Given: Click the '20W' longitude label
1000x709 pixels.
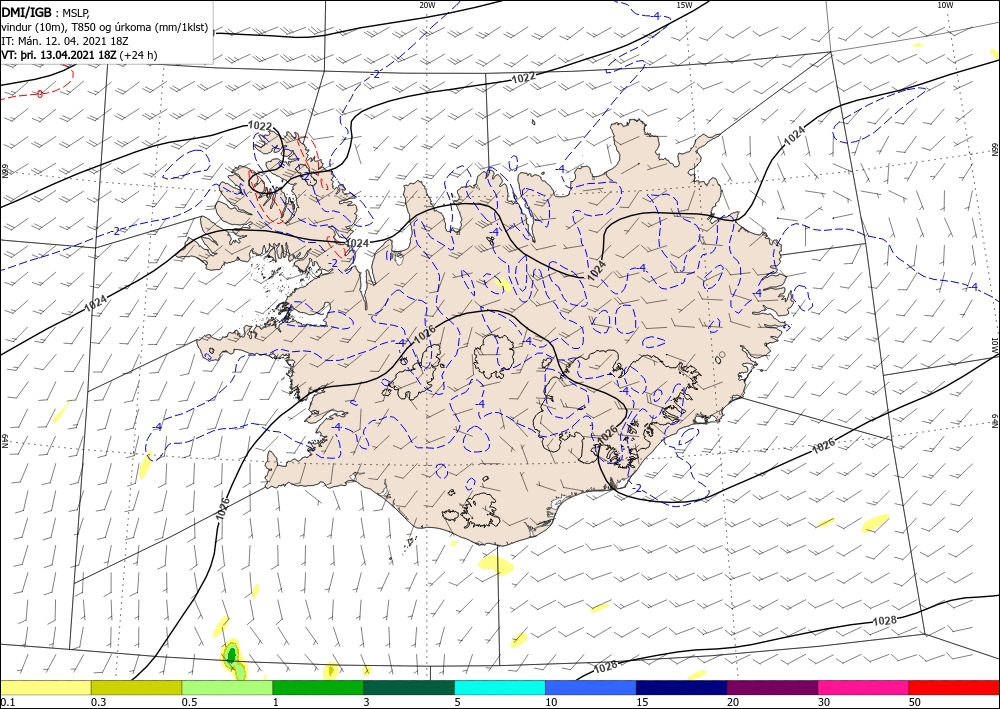Looking at the screenshot, I should [x=428, y=5].
